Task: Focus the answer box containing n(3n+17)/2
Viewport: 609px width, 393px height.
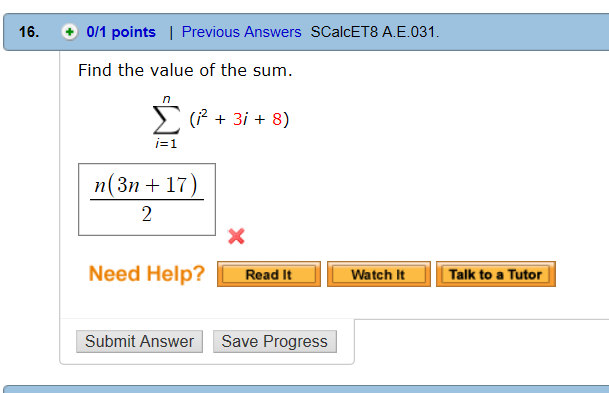Action: tap(147, 199)
